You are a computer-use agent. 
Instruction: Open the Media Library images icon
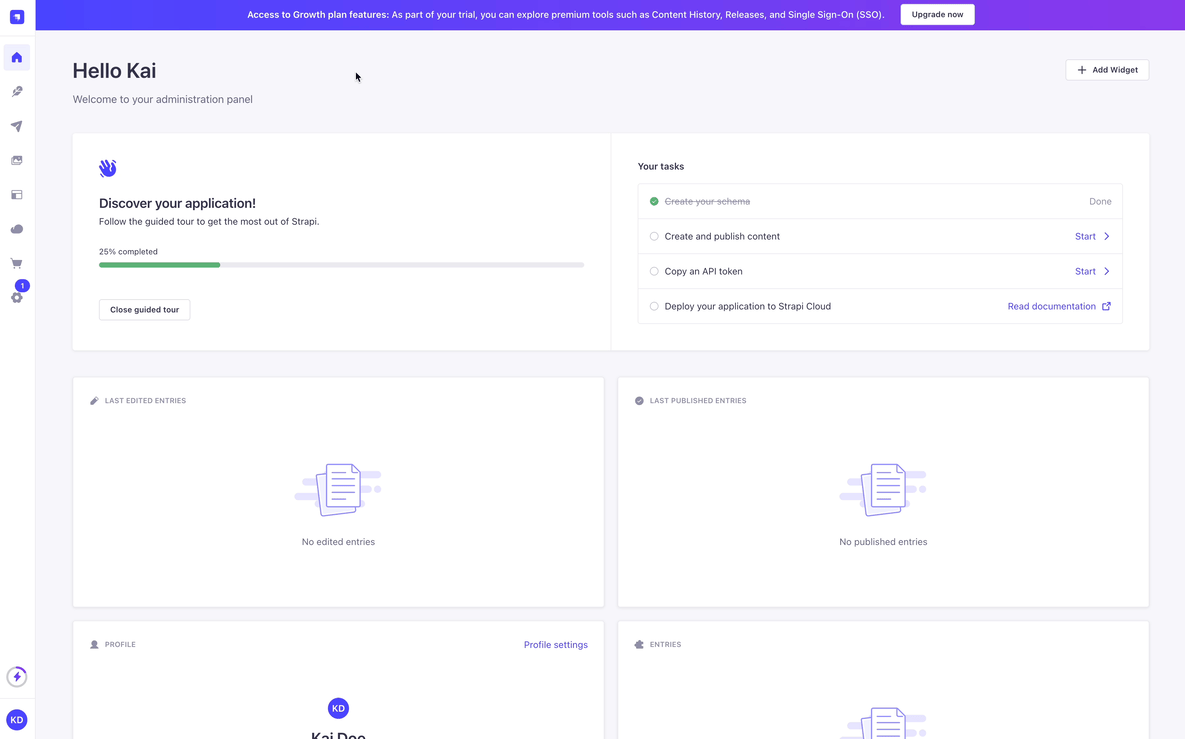[16, 160]
